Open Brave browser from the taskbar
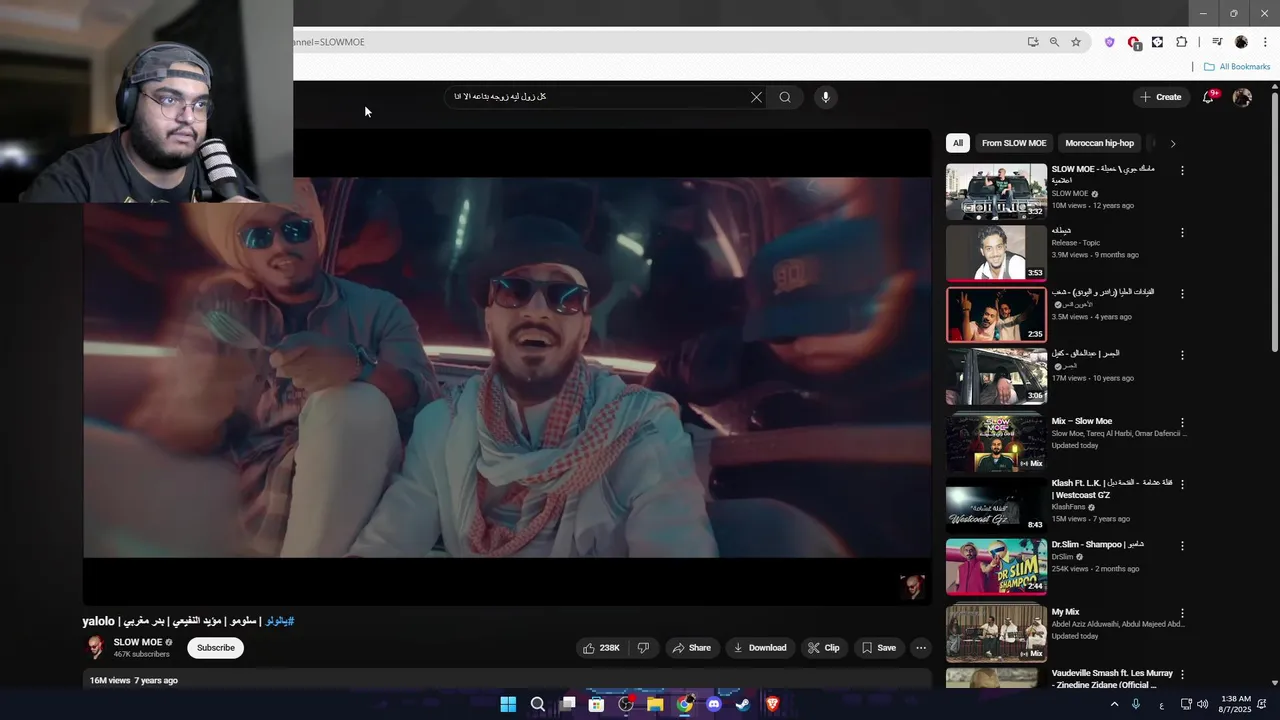 (x=772, y=704)
